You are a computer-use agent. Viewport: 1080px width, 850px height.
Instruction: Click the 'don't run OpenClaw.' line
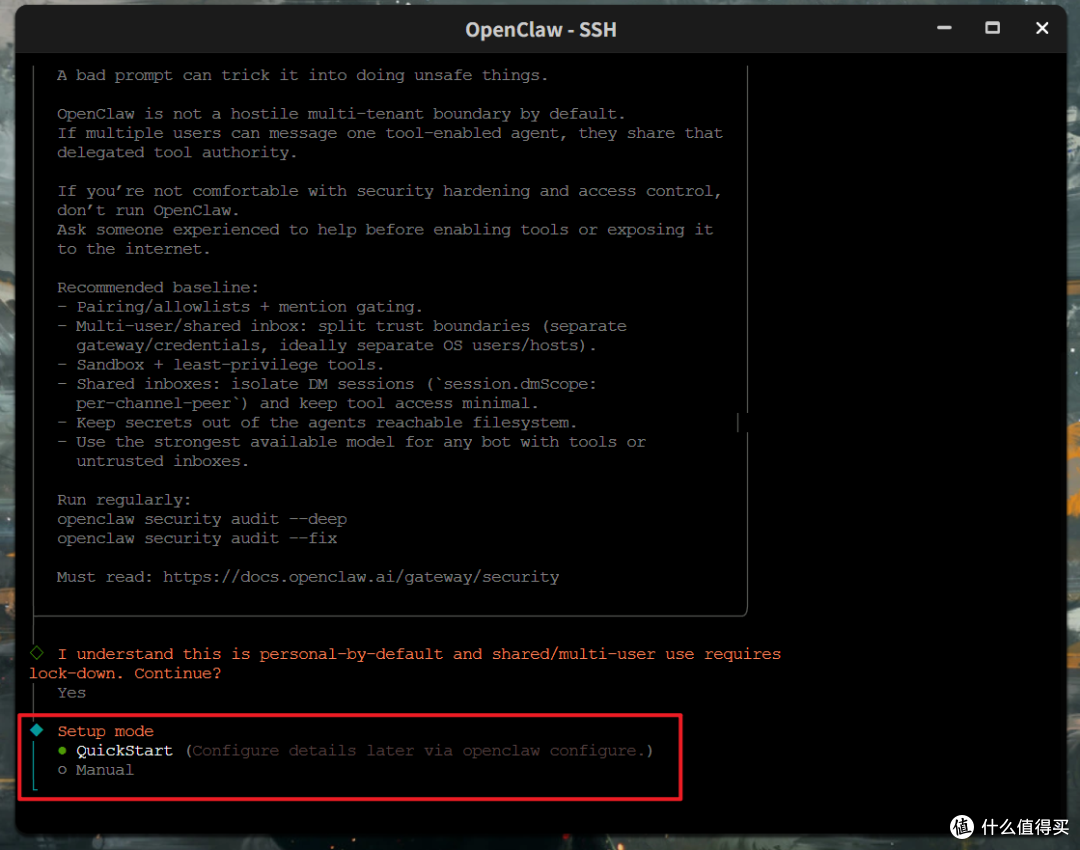click(148, 211)
